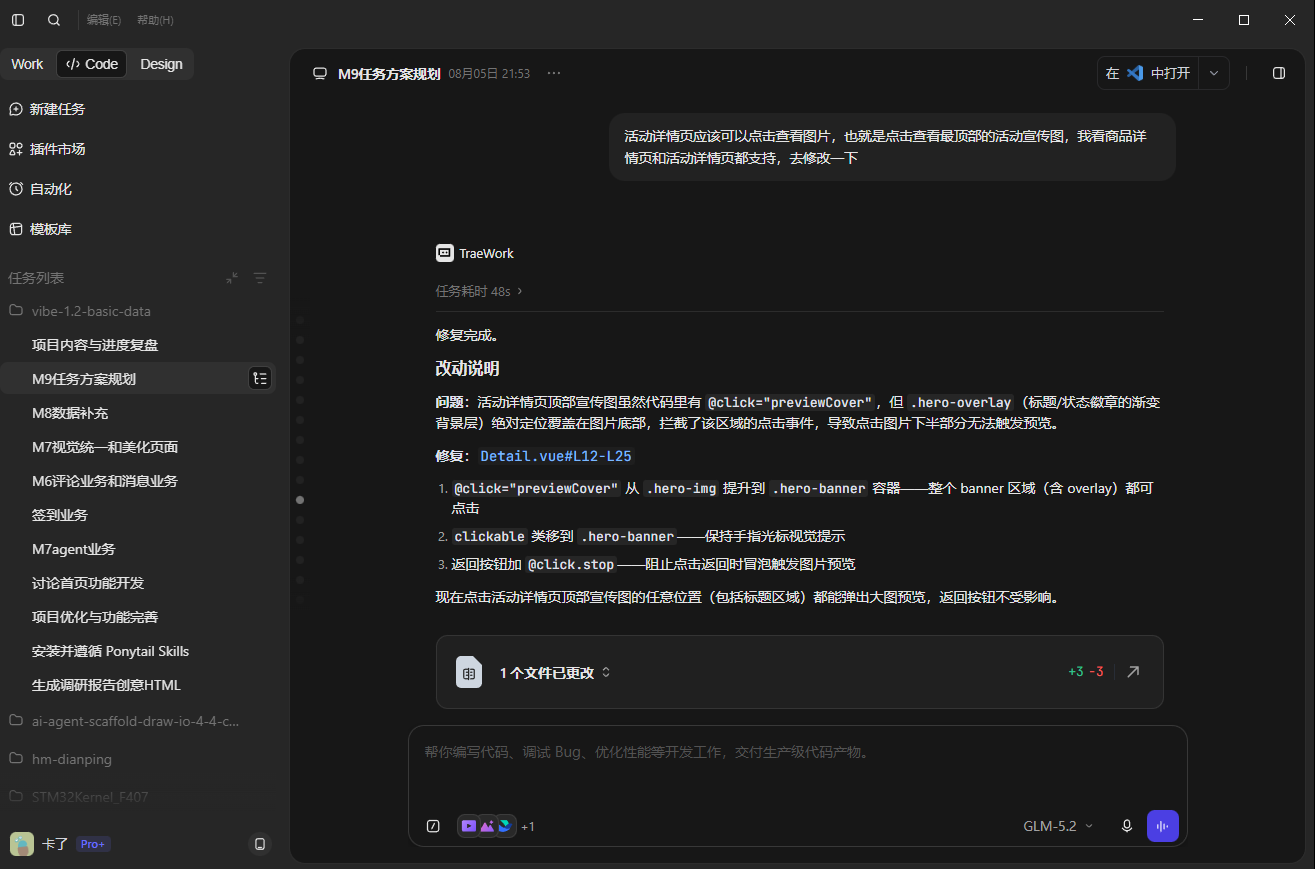1315x869 pixels.
Task: Click the microphone voice input icon
Action: tap(1127, 826)
